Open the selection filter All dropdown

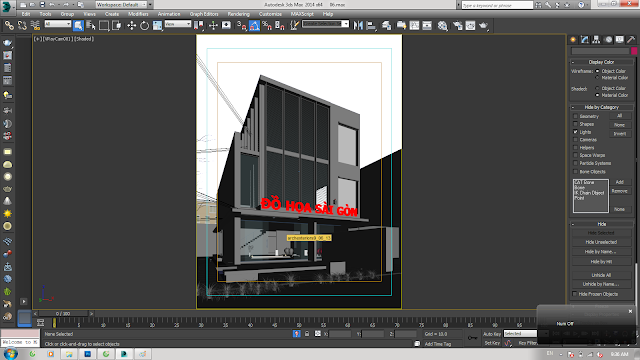[58, 24]
